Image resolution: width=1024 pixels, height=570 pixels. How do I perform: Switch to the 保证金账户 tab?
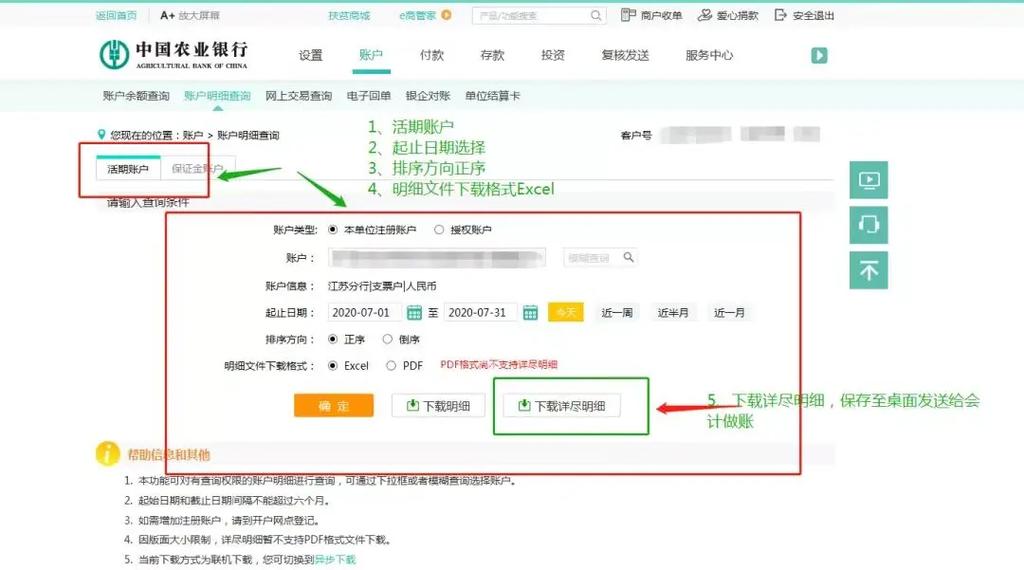[x=197, y=168]
